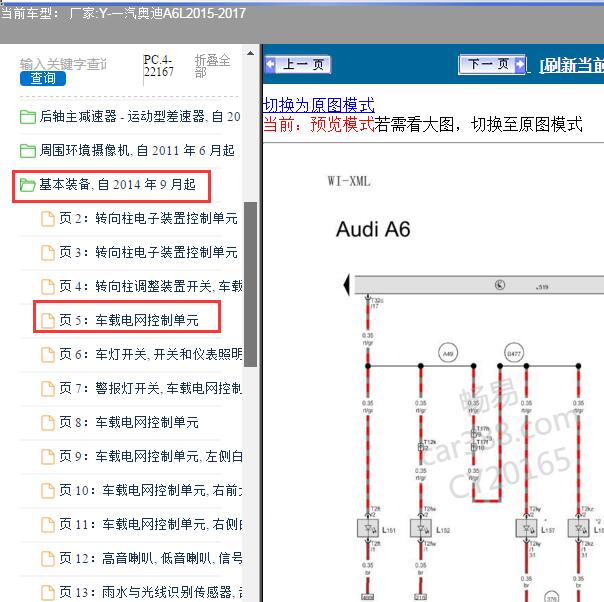Open 页 10: 车载电网控制单元, 右前
Image resolution: width=604 pixels, height=602 pixels.
pyautogui.click(x=151, y=490)
